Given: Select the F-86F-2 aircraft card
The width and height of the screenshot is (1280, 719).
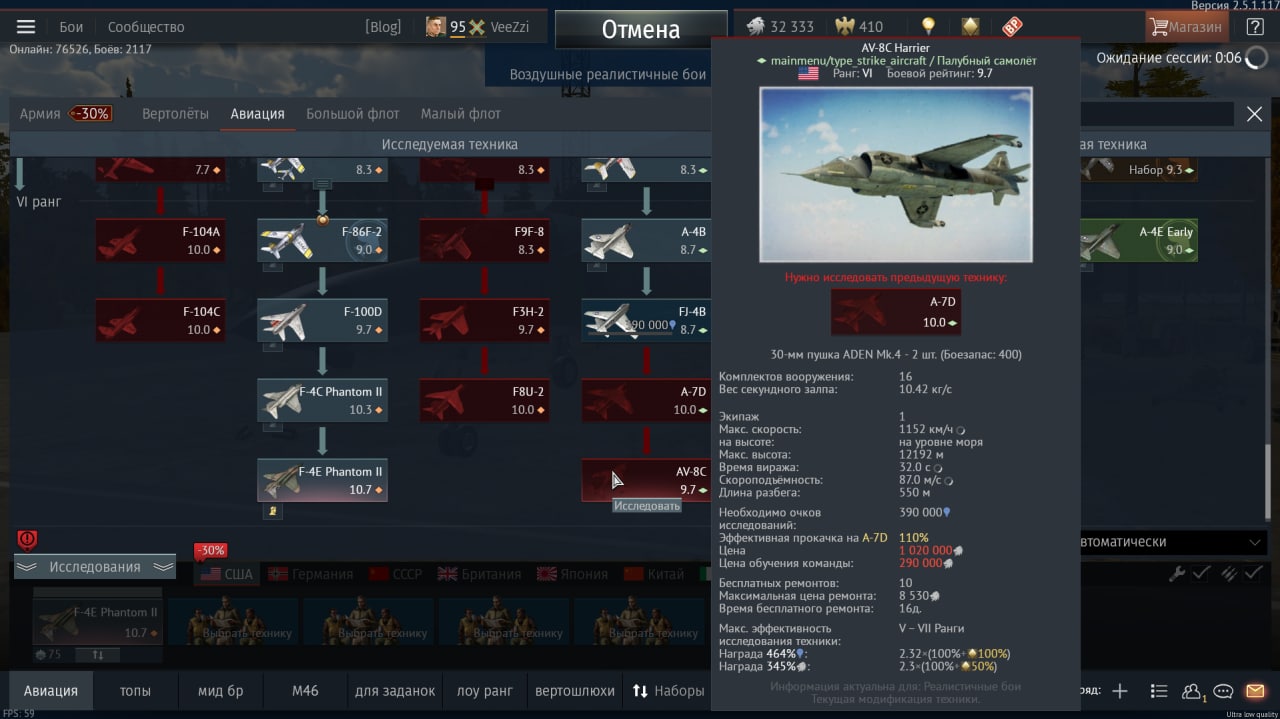Looking at the screenshot, I should click(x=322, y=241).
